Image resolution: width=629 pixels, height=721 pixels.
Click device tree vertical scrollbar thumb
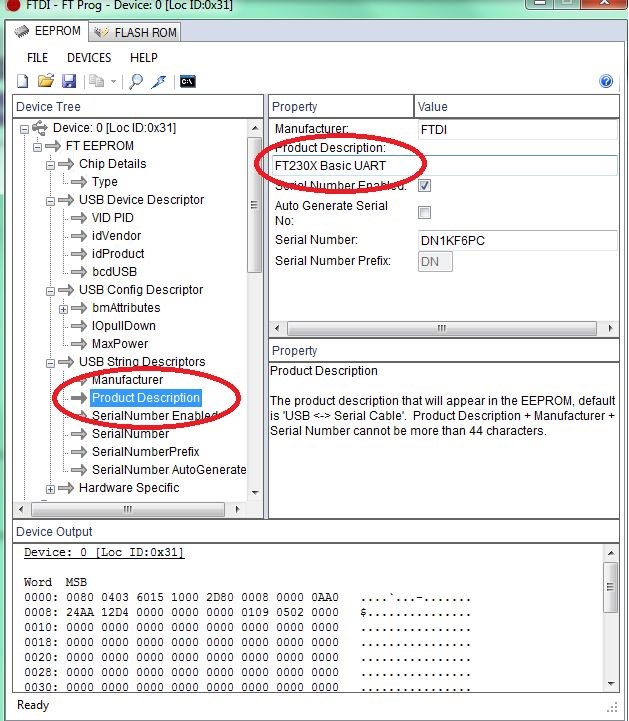click(x=254, y=205)
